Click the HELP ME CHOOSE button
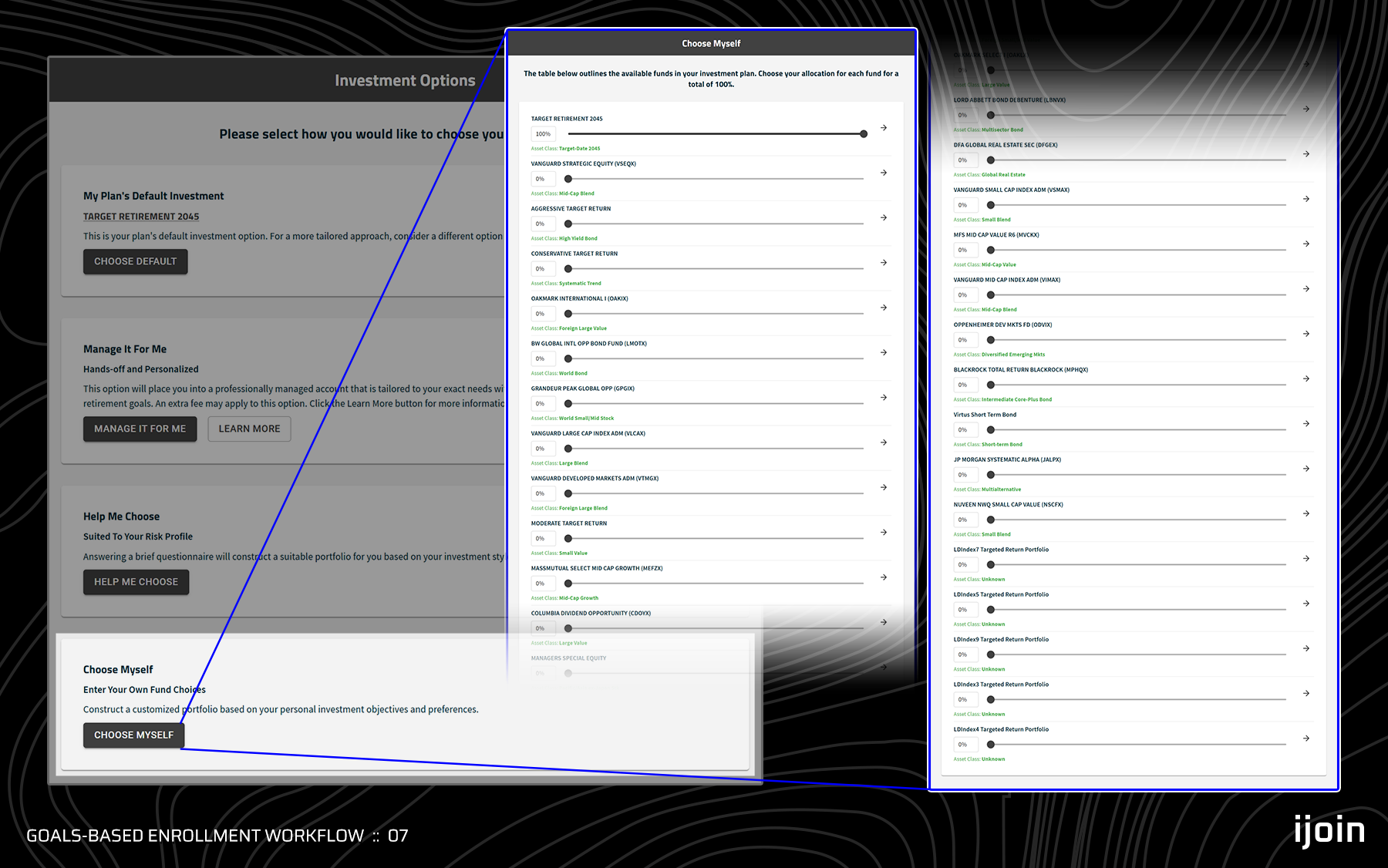Image resolution: width=1388 pixels, height=868 pixels. (136, 582)
